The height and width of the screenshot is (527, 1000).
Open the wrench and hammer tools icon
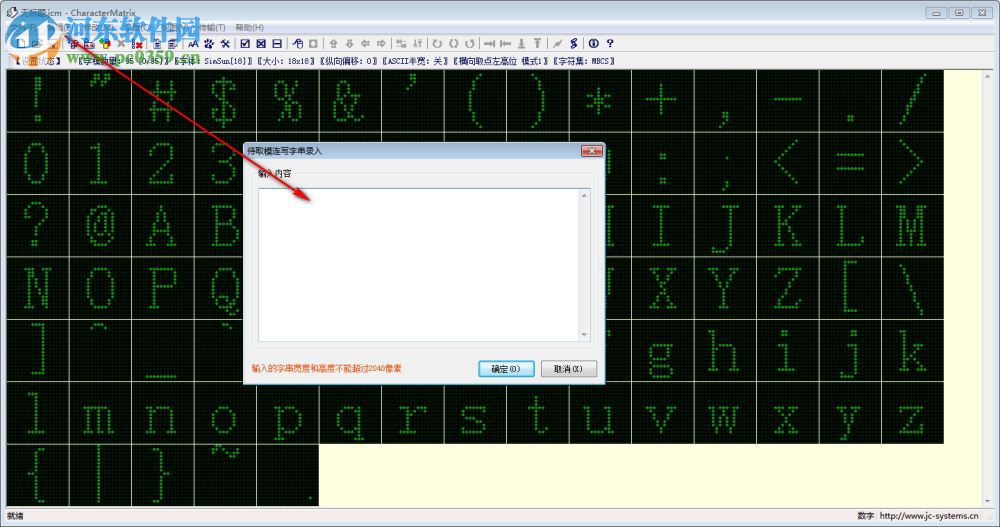tap(225, 43)
